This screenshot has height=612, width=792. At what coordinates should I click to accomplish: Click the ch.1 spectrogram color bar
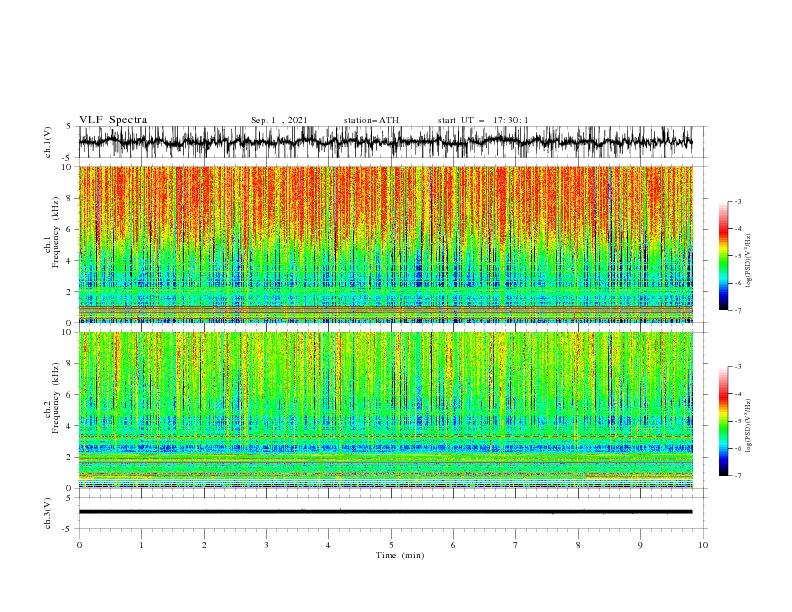[723, 256]
